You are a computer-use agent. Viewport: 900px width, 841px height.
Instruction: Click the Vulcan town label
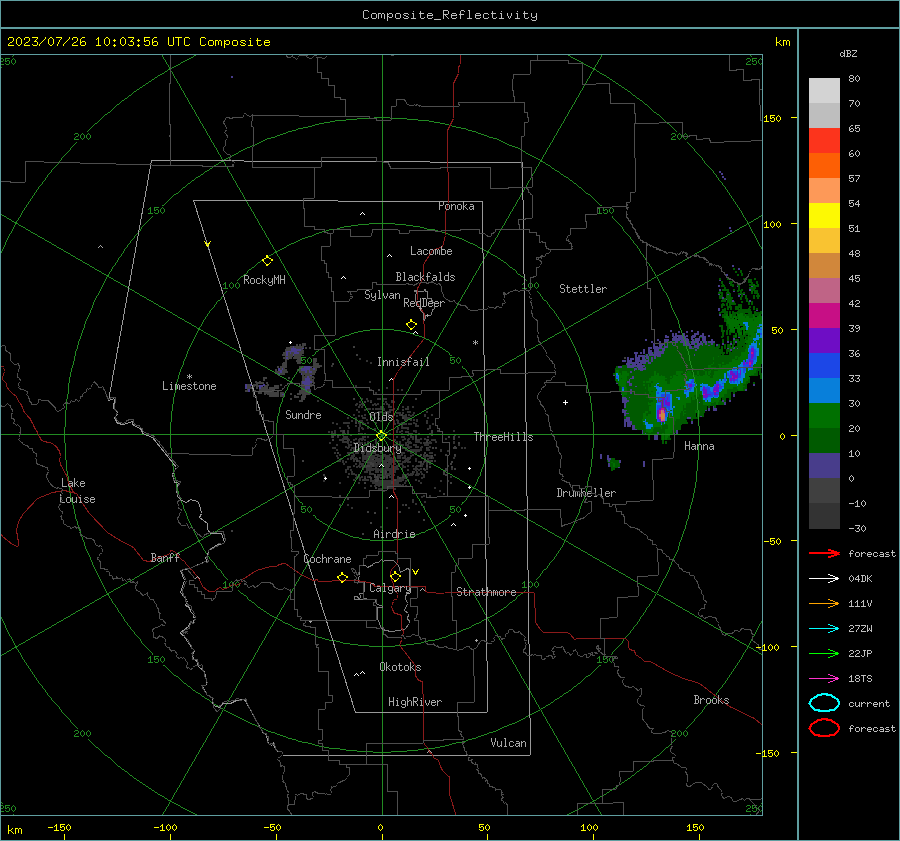(508, 743)
